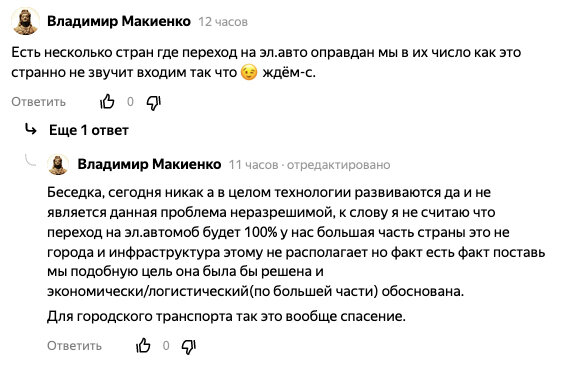Click the 12 часов timestamp
This screenshot has width=588, height=366.
(x=223, y=22)
